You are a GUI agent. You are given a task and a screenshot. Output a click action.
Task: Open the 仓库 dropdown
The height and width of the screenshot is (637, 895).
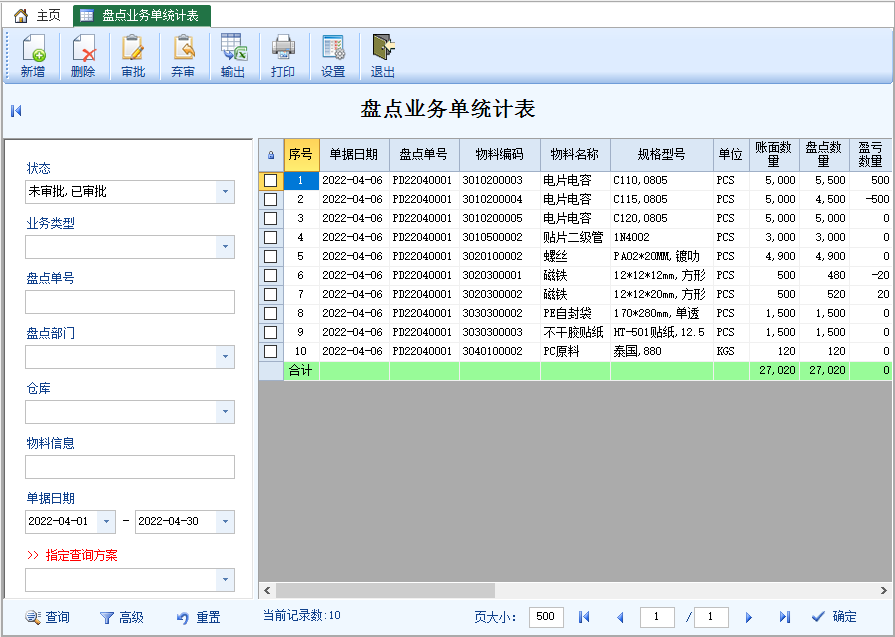click(225, 412)
